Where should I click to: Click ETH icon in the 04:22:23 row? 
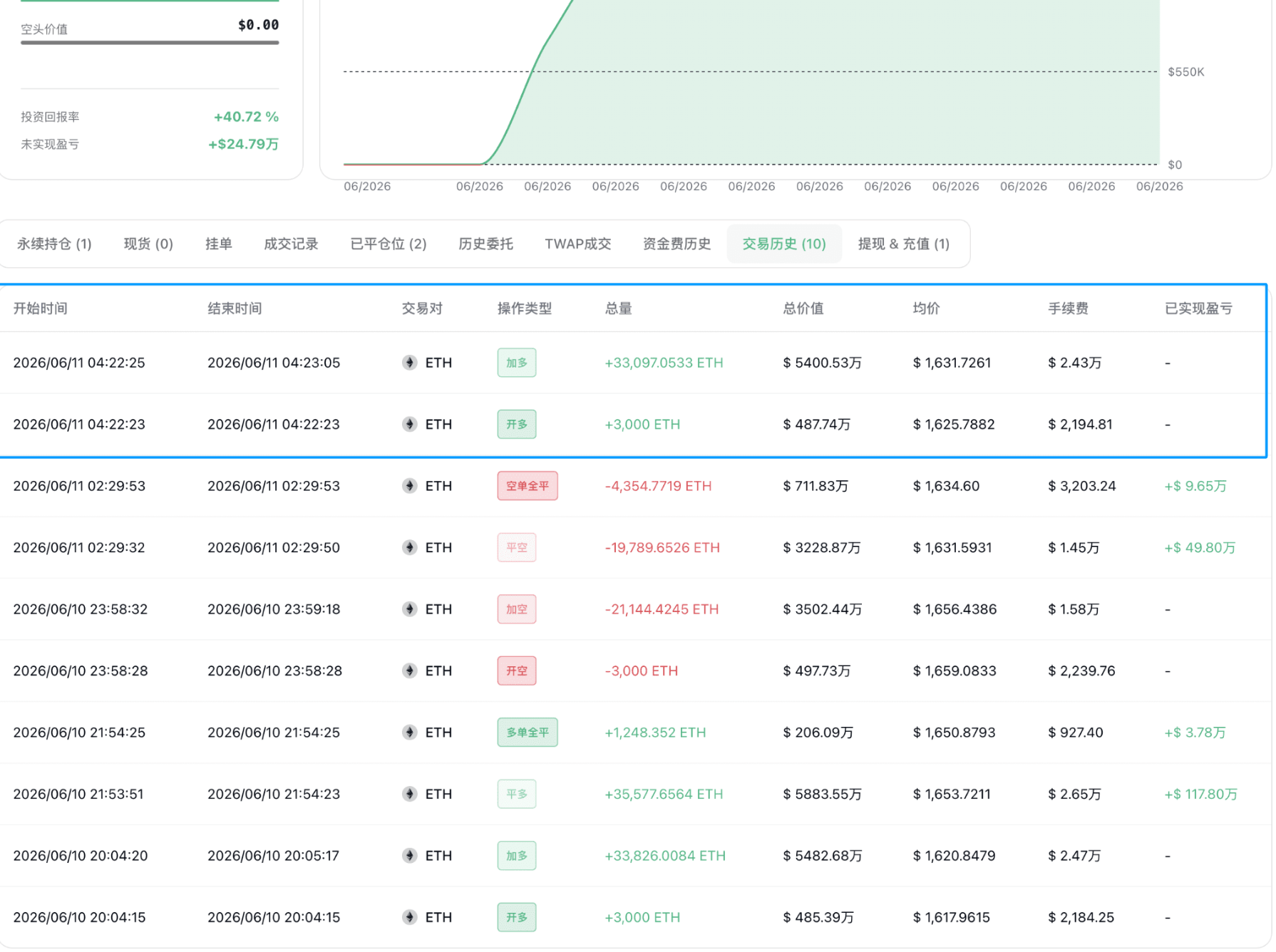pos(409,424)
